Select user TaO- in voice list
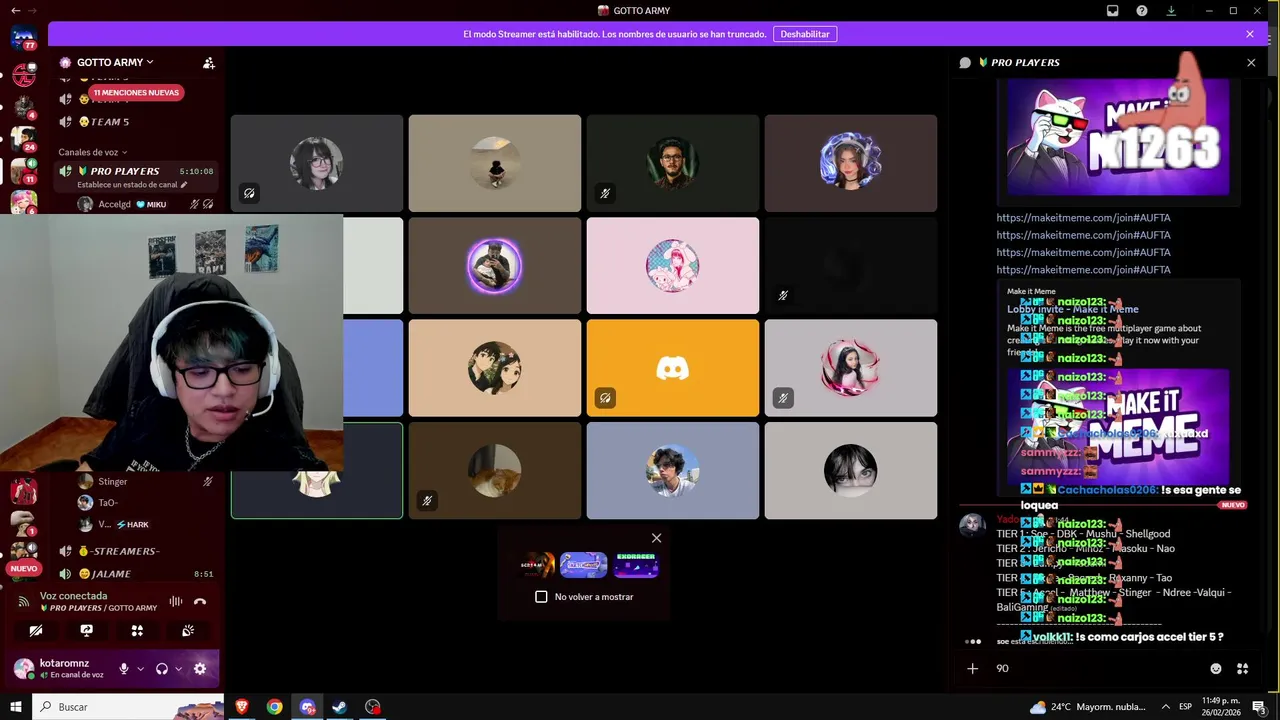This screenshot has height=720, width=1280. point(108,503)
